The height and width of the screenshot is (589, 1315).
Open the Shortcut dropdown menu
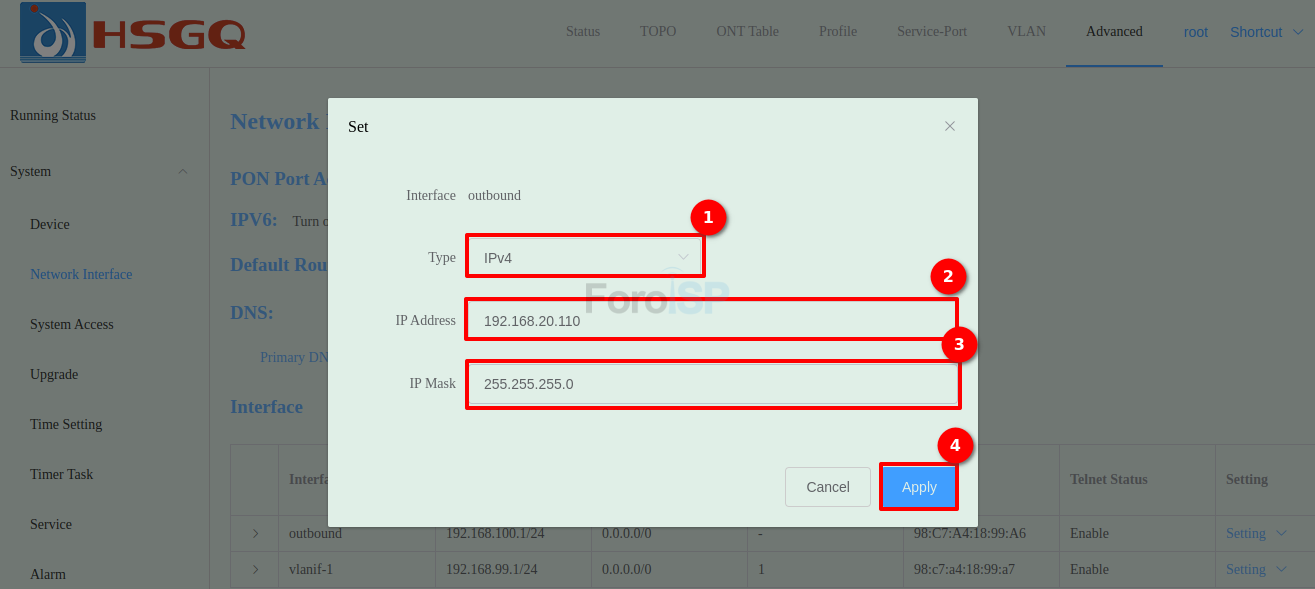click(1266, 32)
